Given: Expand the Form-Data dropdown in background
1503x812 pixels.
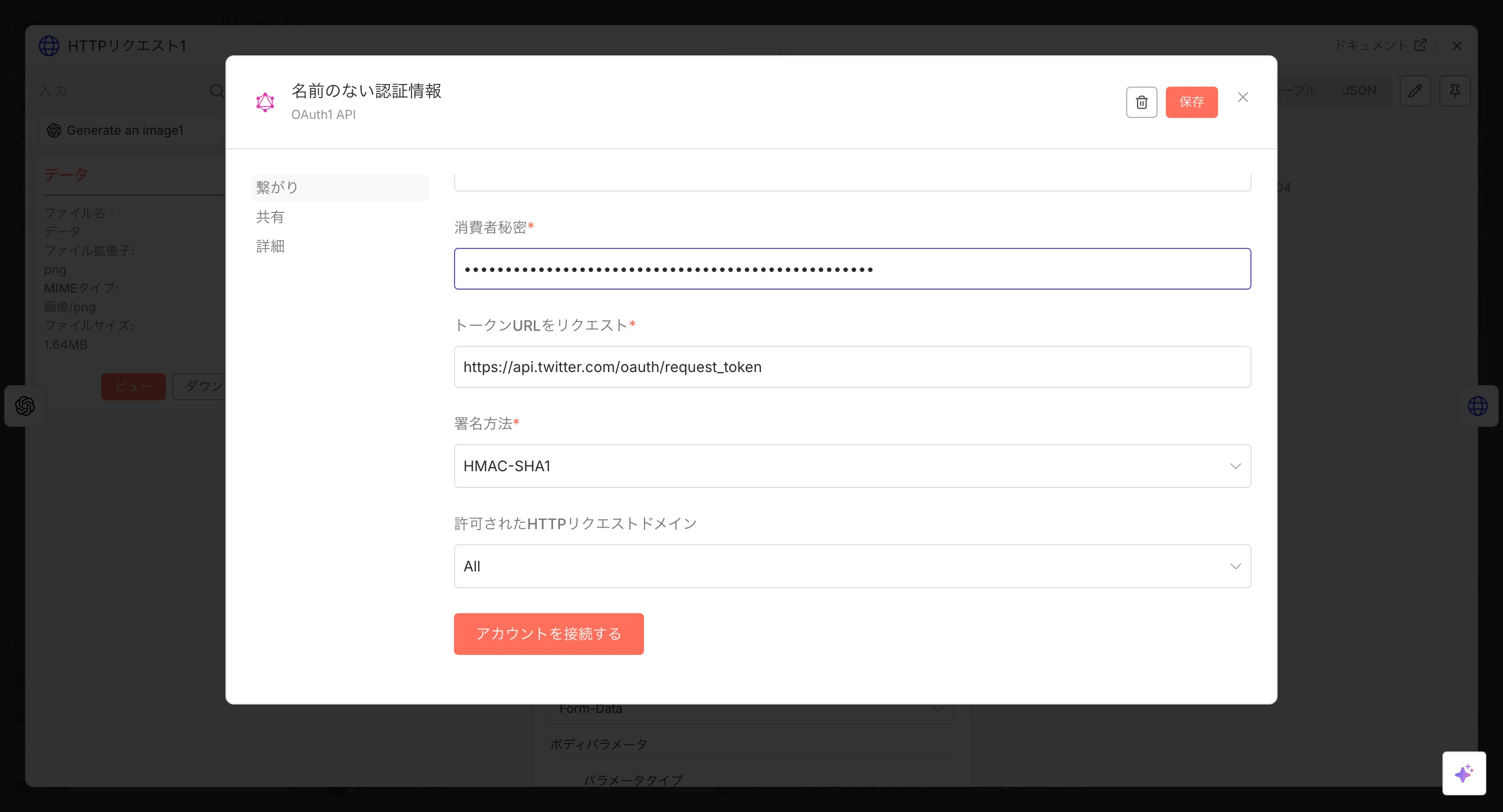Looking at the screenshot, I should point(751,709).
